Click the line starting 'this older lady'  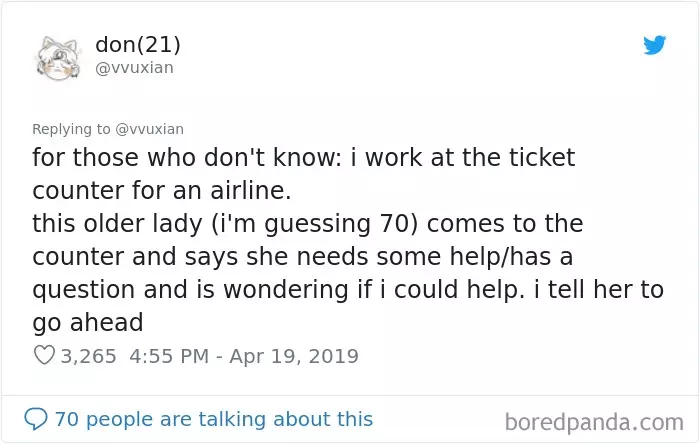coord(308,224)
